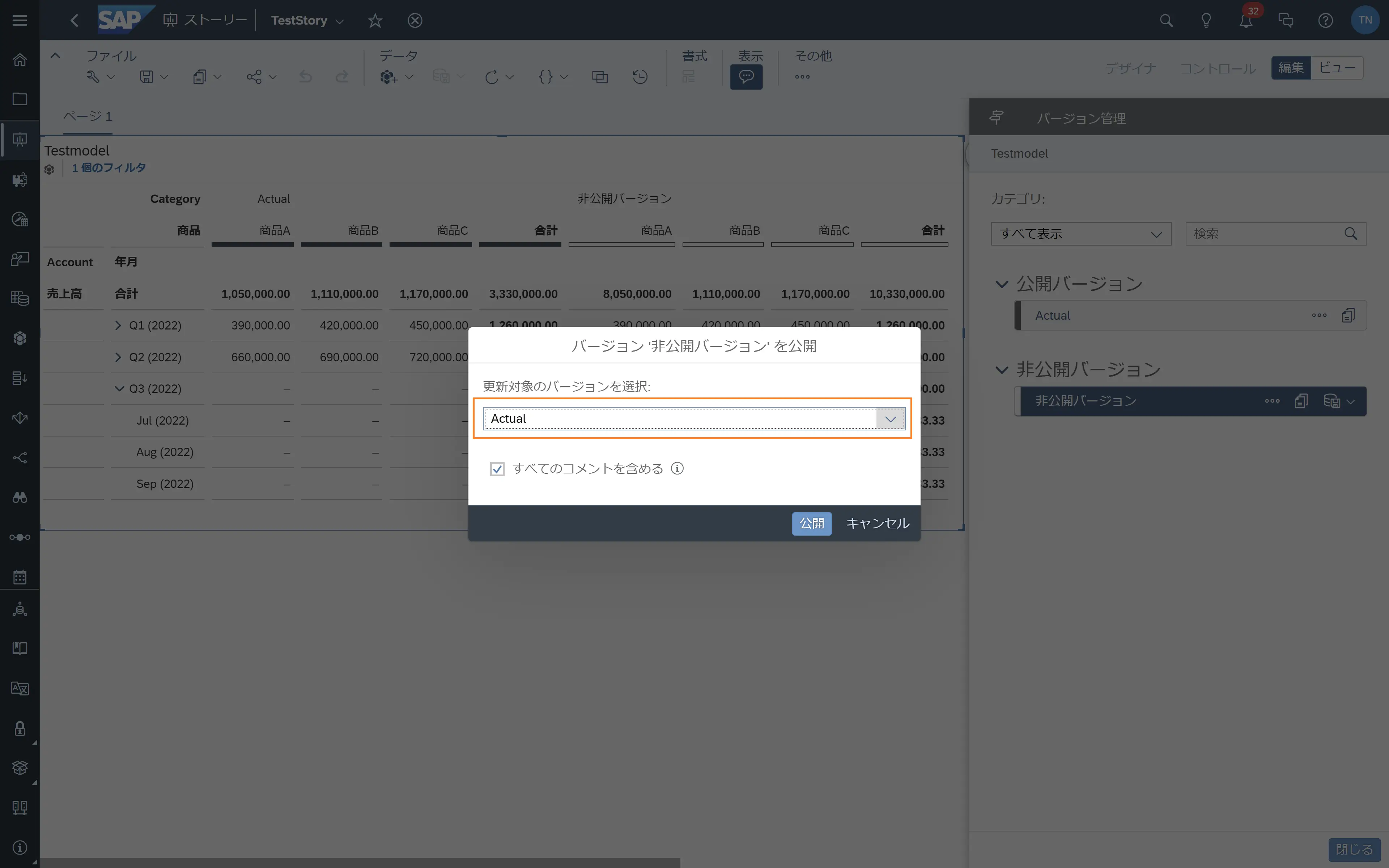
Task: Go back using the header back arrow
Action: point(74,21)
